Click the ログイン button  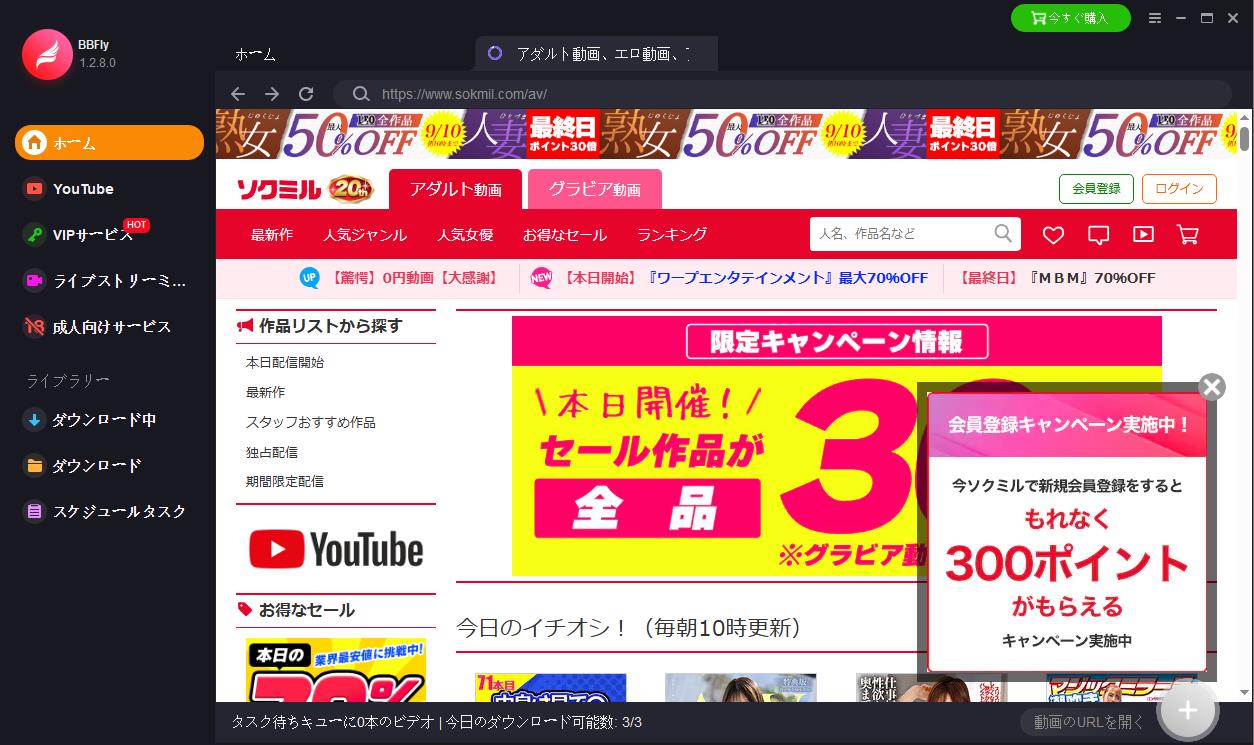(1179, 188)
